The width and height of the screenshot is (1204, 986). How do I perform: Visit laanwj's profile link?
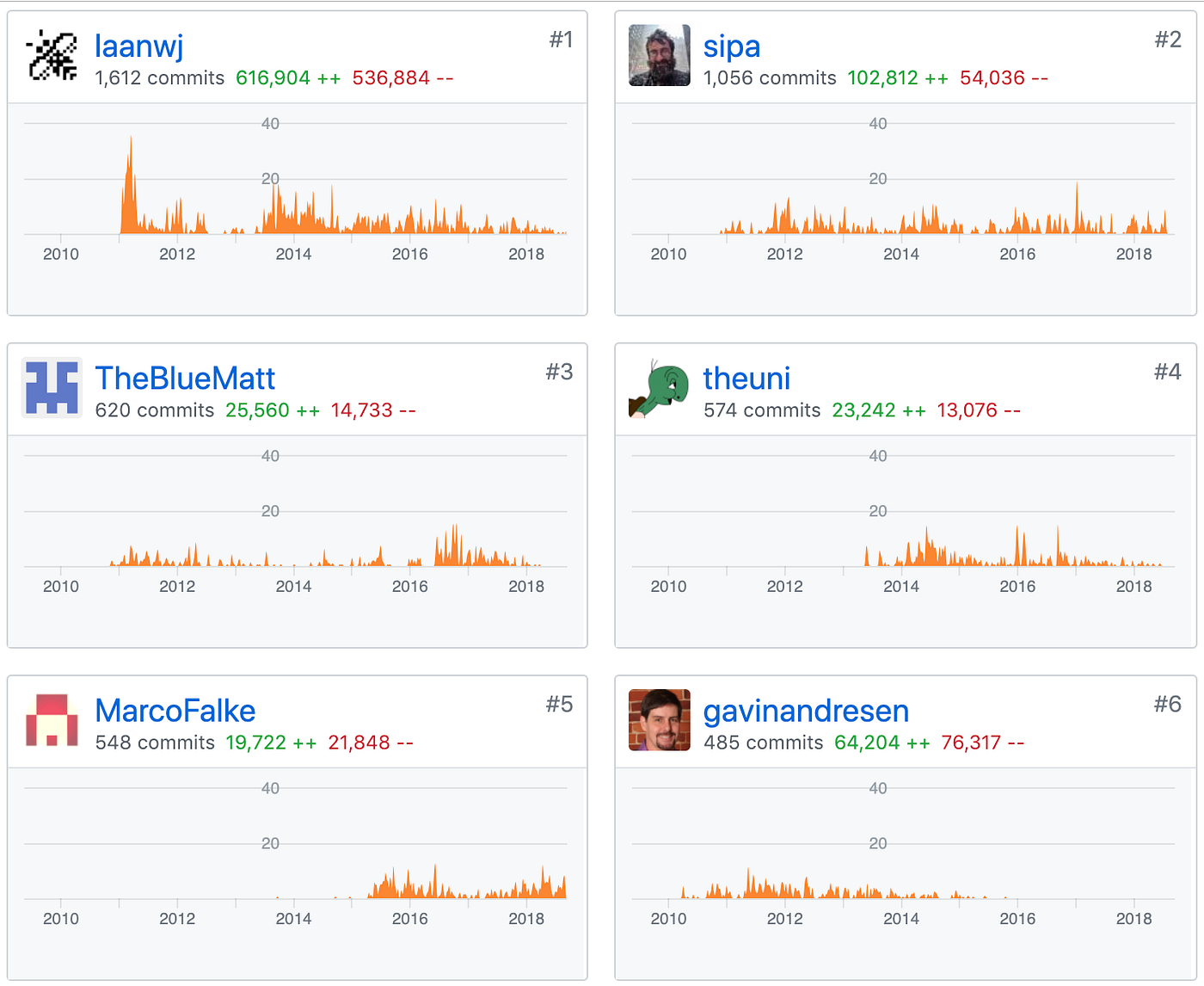[139, 46]
